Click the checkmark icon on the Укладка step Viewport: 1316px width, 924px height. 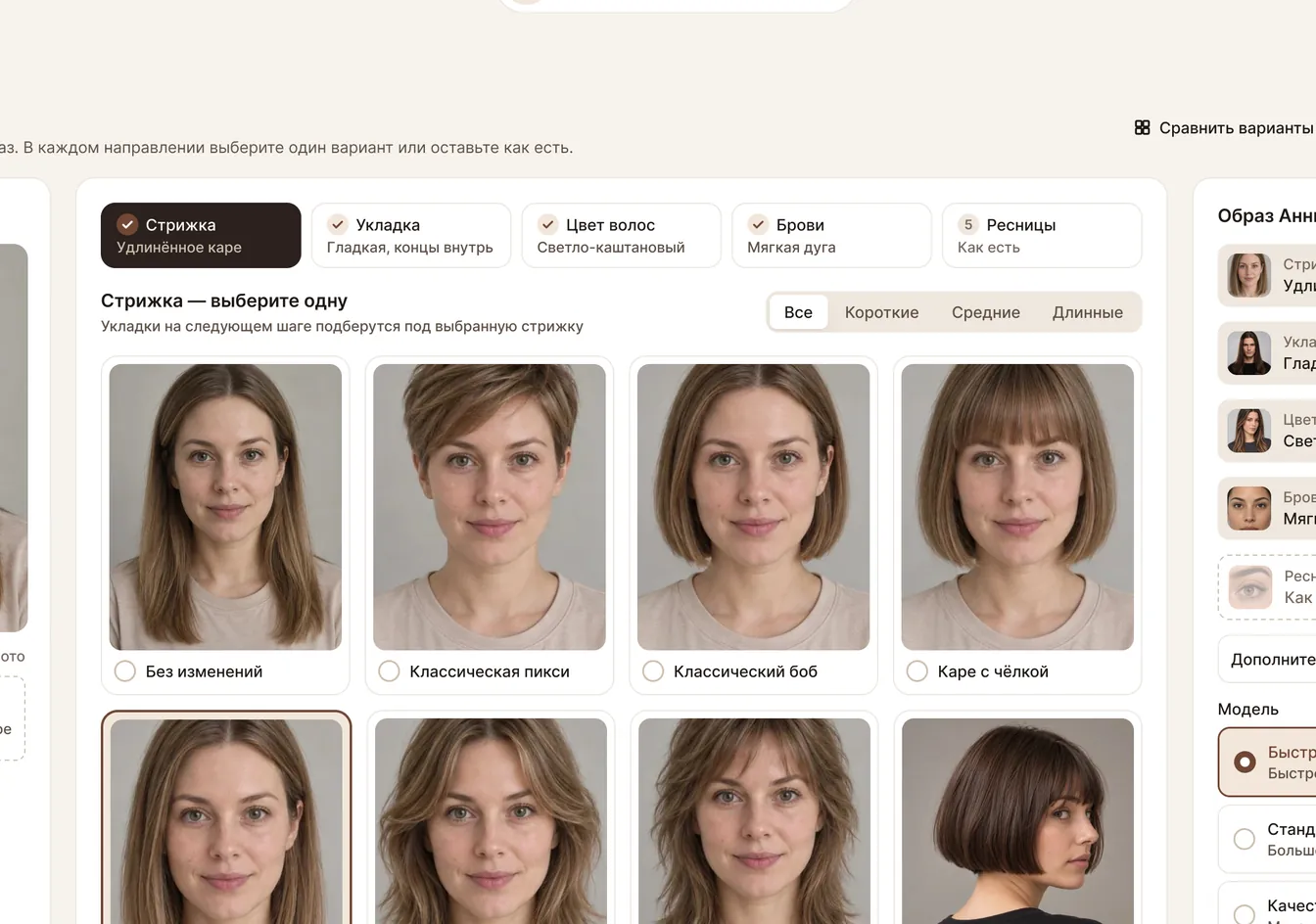pos(338,224)
